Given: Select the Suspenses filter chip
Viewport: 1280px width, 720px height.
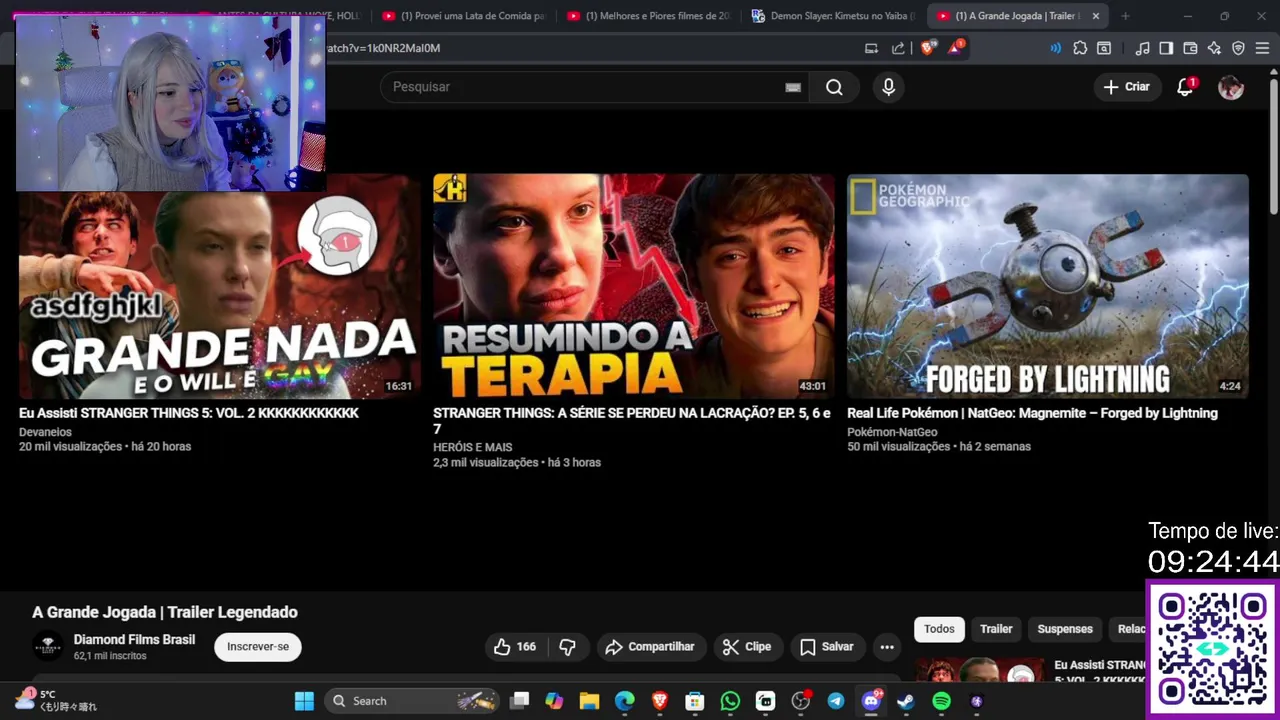Looking at the screenshot, I should tap(1065, 629).
